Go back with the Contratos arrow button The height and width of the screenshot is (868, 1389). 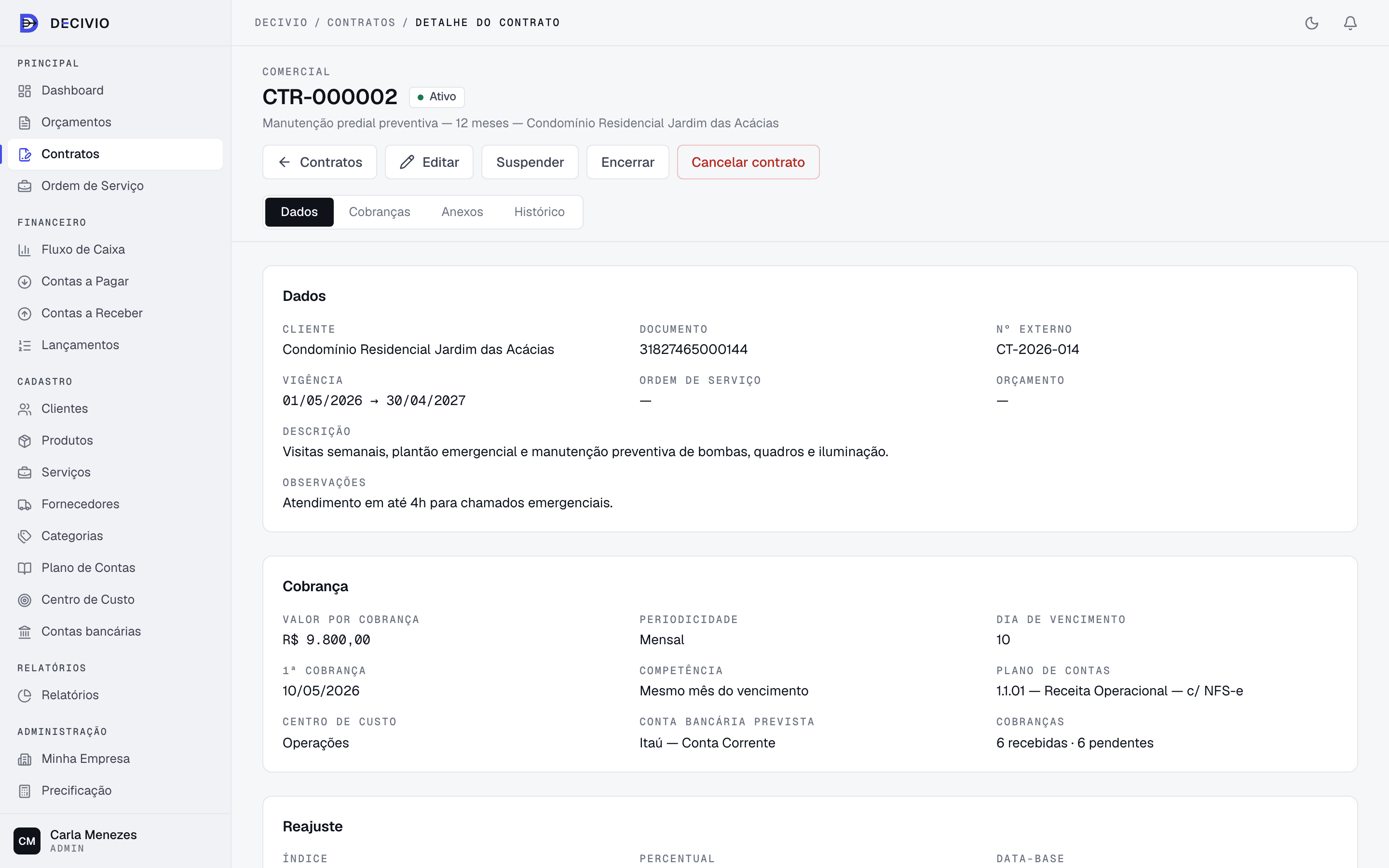click(x=320, y=162)
